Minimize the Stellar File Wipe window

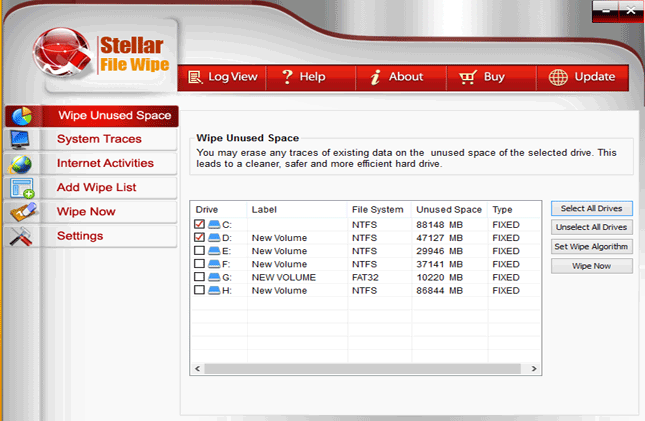pyautogui.click(x=606, y=11)
